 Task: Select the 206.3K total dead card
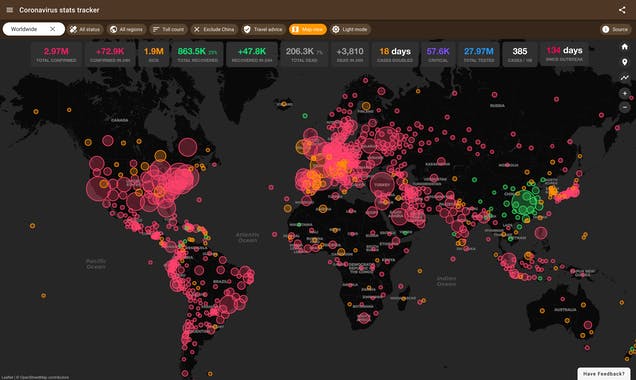(x=304, y=54)
